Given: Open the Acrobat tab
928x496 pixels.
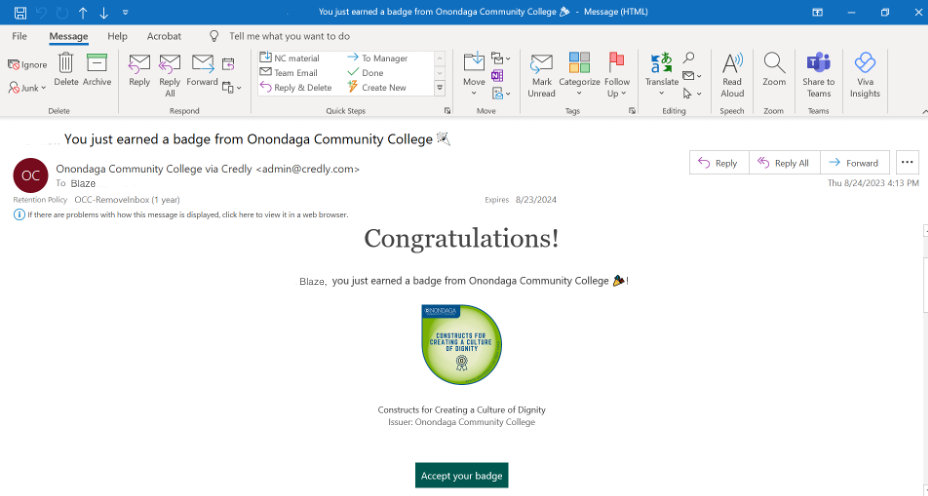Looking at the screenshot, I should click(x=164, y=36).
